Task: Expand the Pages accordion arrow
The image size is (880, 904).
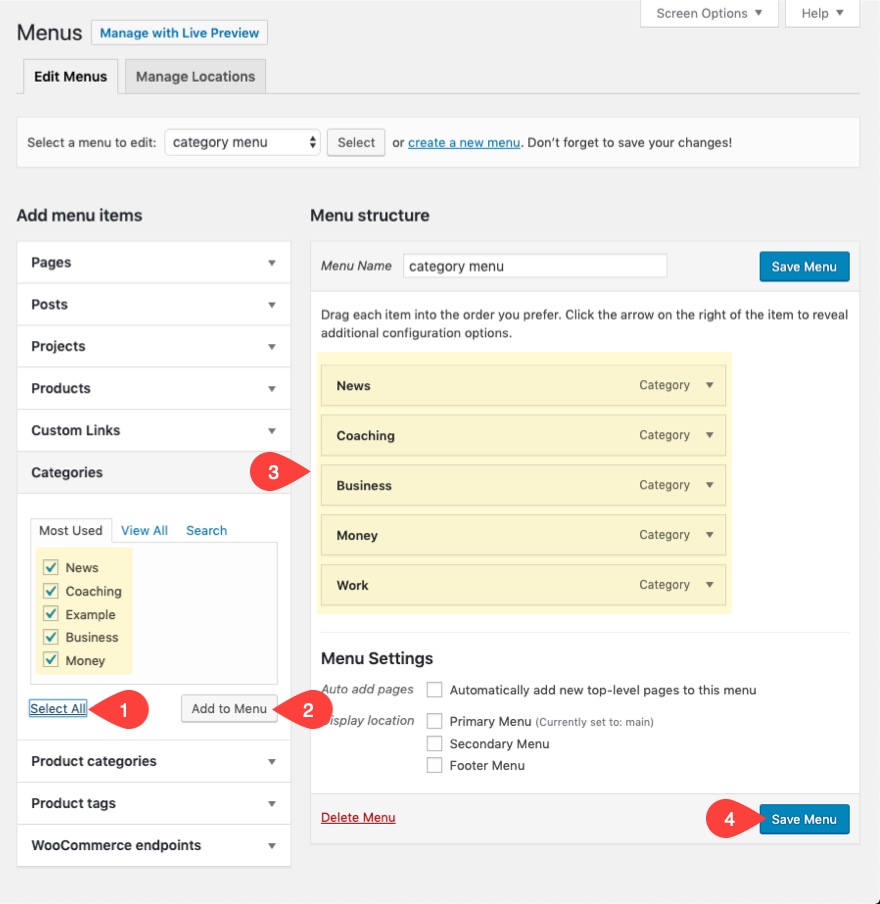Action: tap(271, 263)
